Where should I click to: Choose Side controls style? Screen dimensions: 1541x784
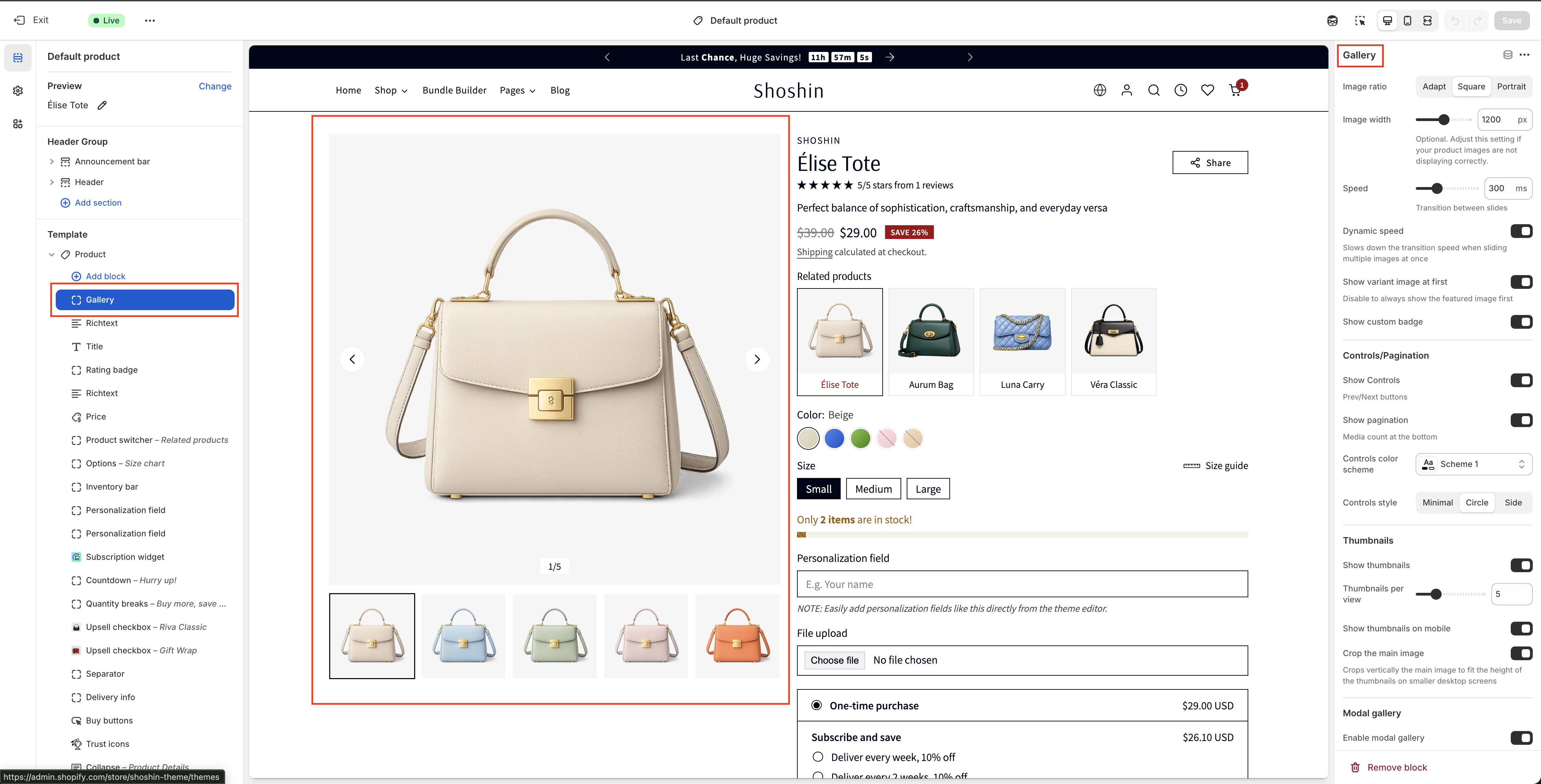click(1513, 502)
